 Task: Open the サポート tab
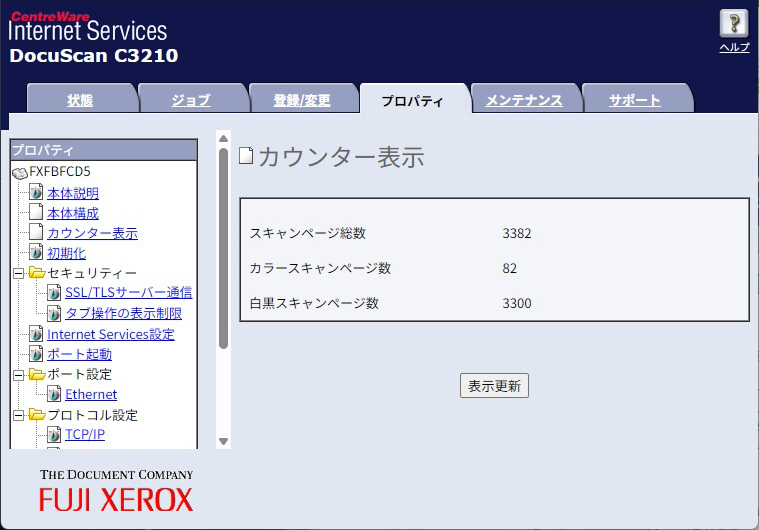pos(634,100)
